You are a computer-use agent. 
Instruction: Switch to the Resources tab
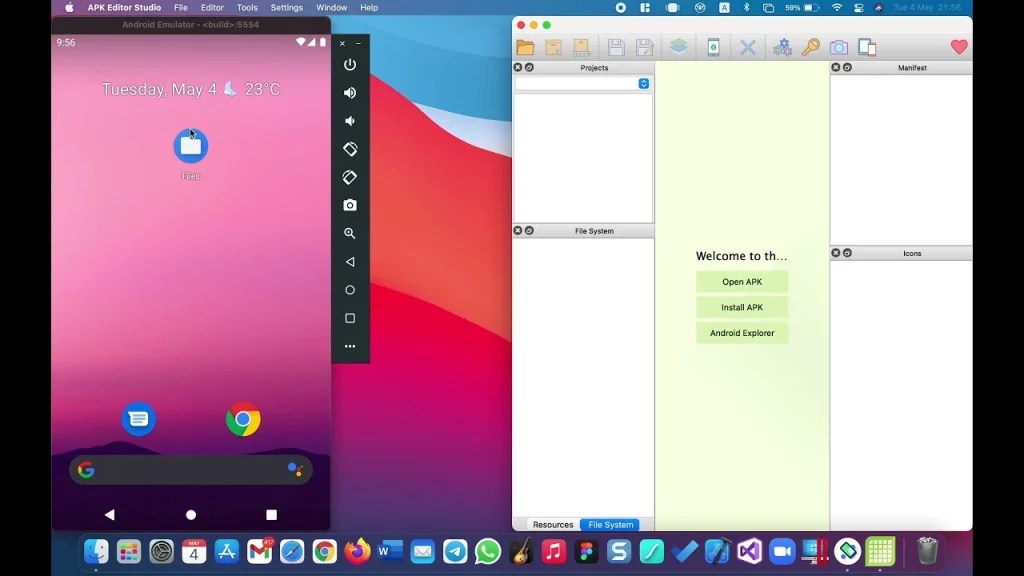tap(553, 524)
